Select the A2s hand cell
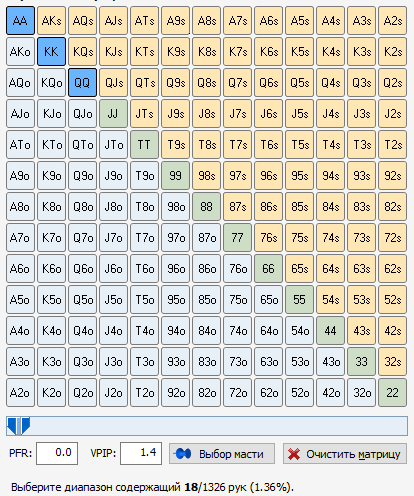This screenshot has width=414, height=496. pyautogui.click(x=393, y=21)
